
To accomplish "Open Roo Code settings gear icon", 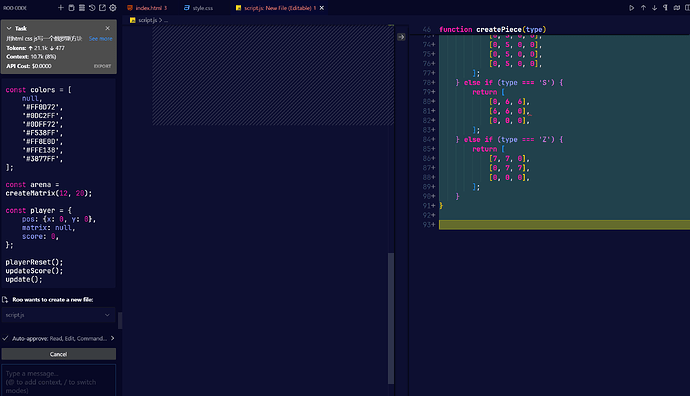I will [113, 8].
